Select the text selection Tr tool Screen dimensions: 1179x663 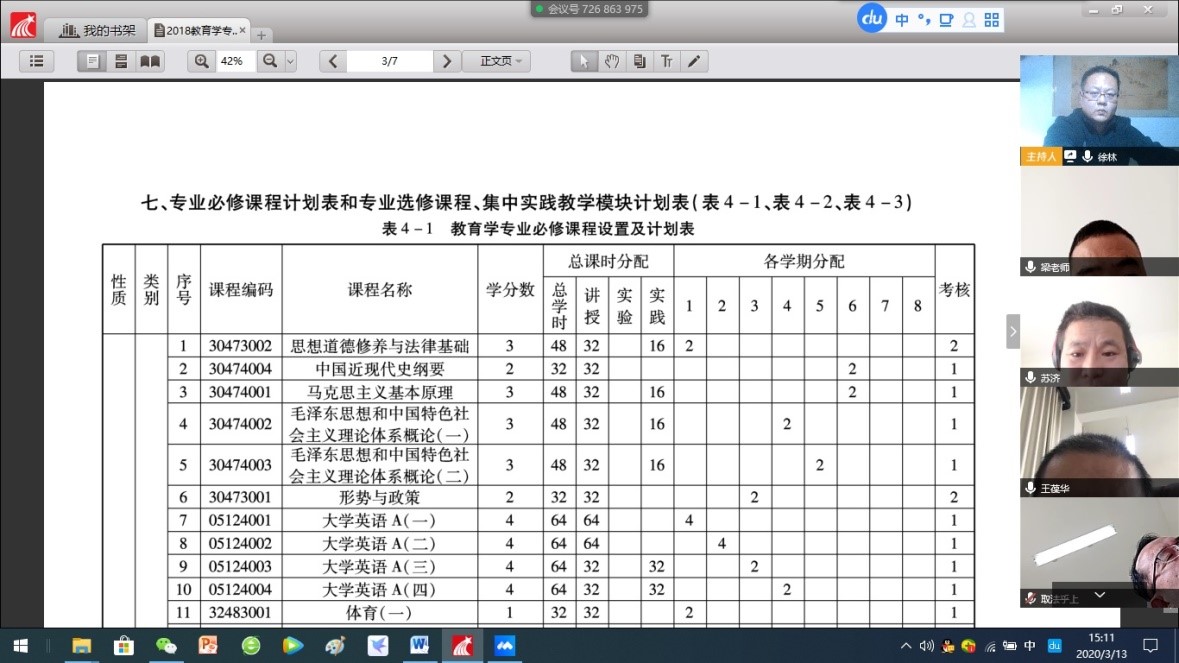click(666, 61)
